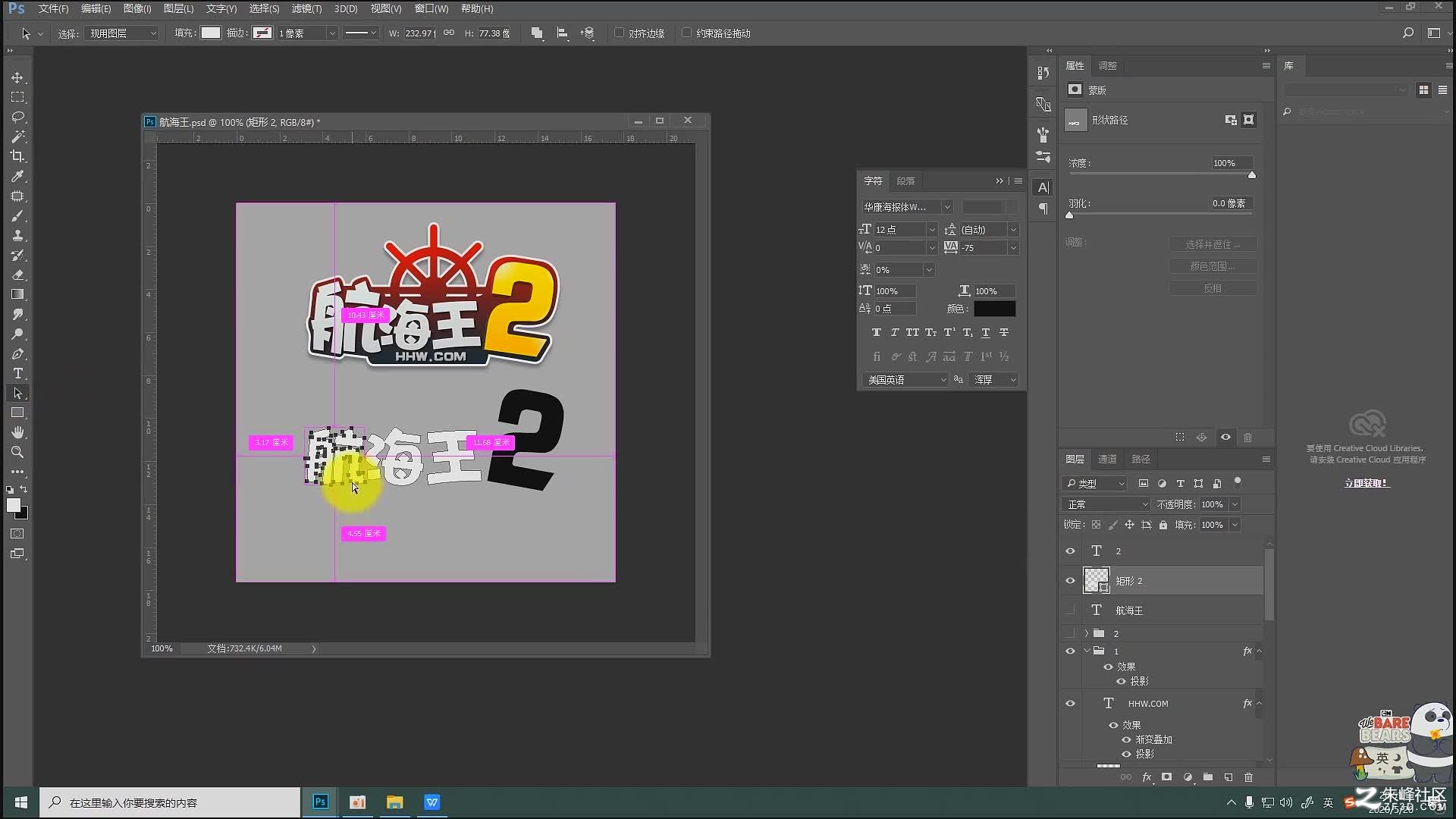Viewport: 1456px width, 819px height.
Task: Enable 约束路径拖动 checkbox
Action: tap(687, 33)
